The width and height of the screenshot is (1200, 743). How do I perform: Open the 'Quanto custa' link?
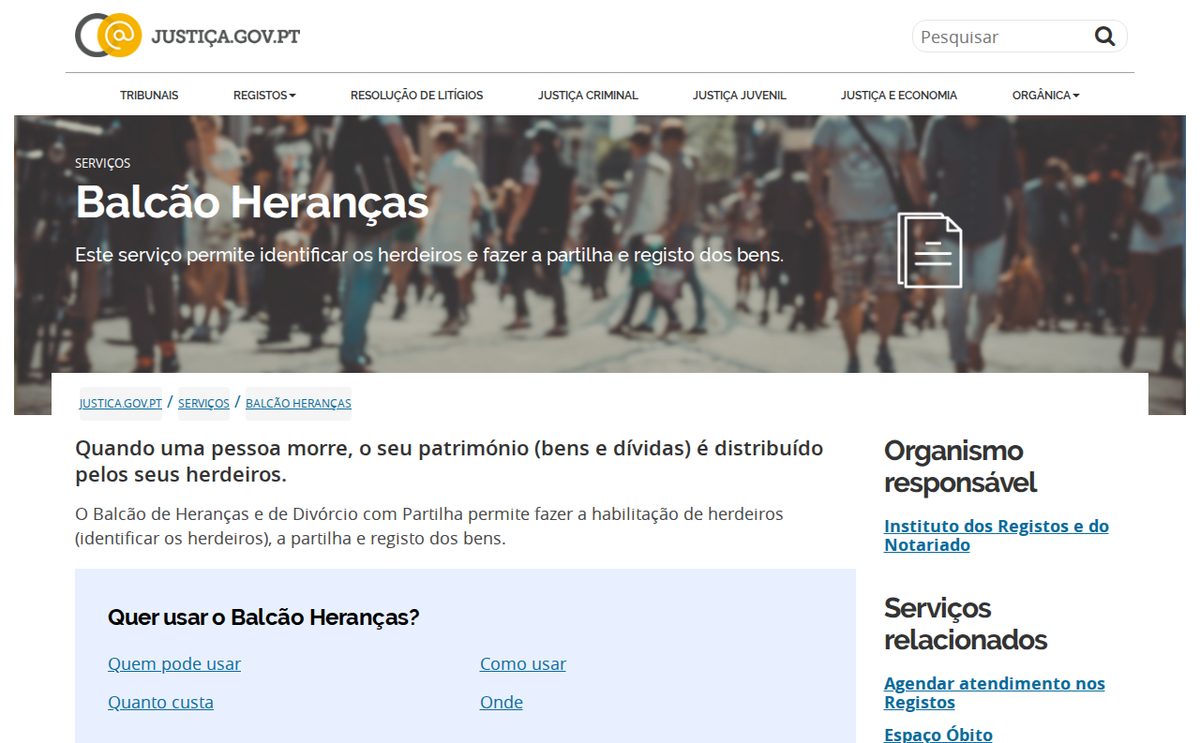click(x=161, y=702)
